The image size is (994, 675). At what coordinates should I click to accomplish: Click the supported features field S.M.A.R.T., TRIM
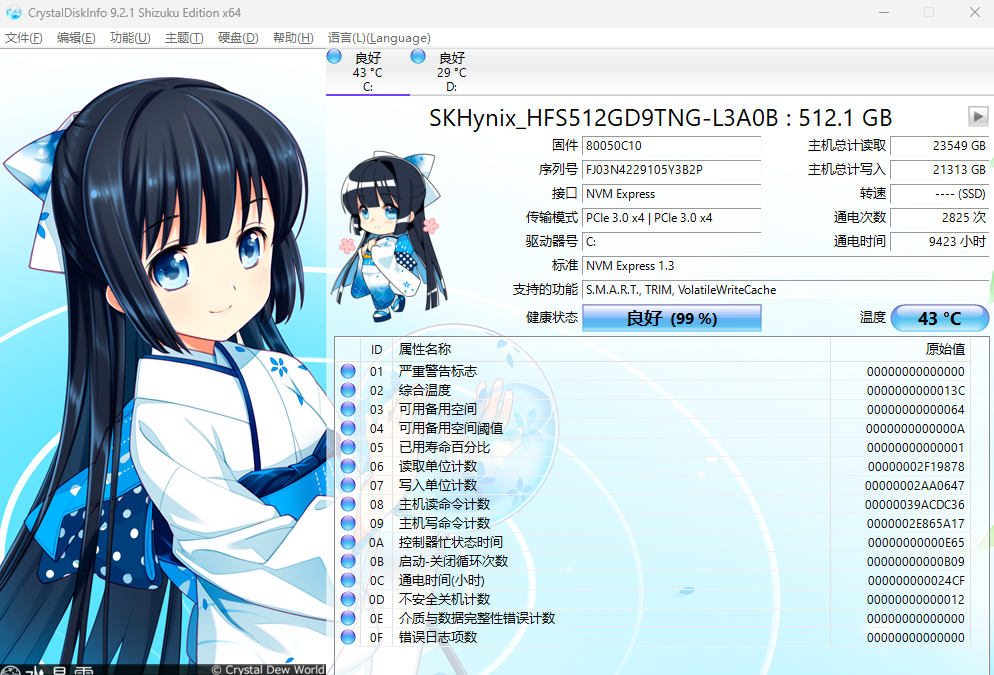(785, 290)
